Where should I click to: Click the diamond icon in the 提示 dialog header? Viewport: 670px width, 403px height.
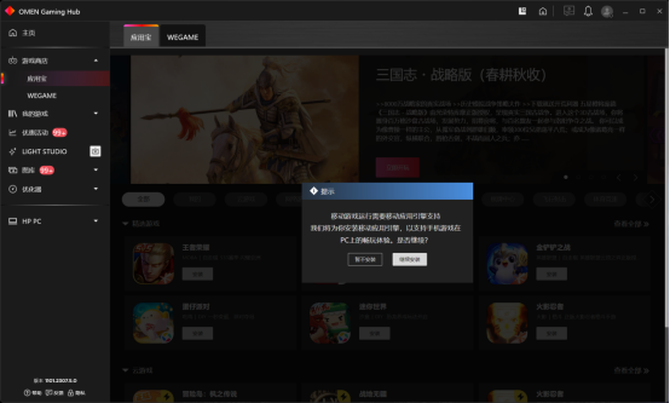pos(314,191)
